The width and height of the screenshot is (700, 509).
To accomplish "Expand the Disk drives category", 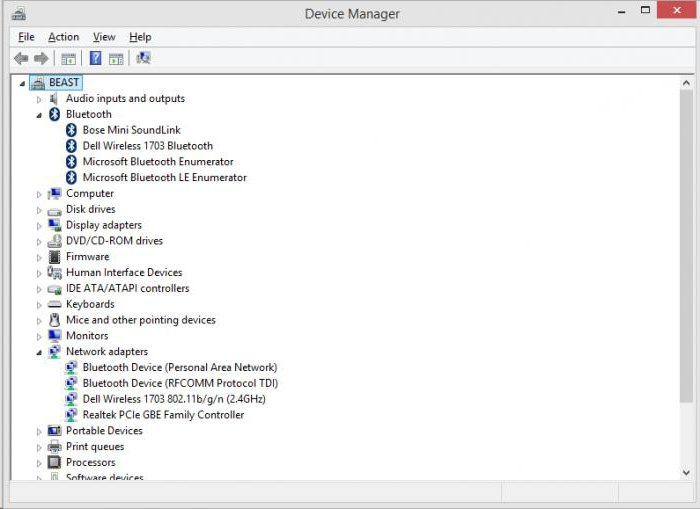I will (39, 210).
